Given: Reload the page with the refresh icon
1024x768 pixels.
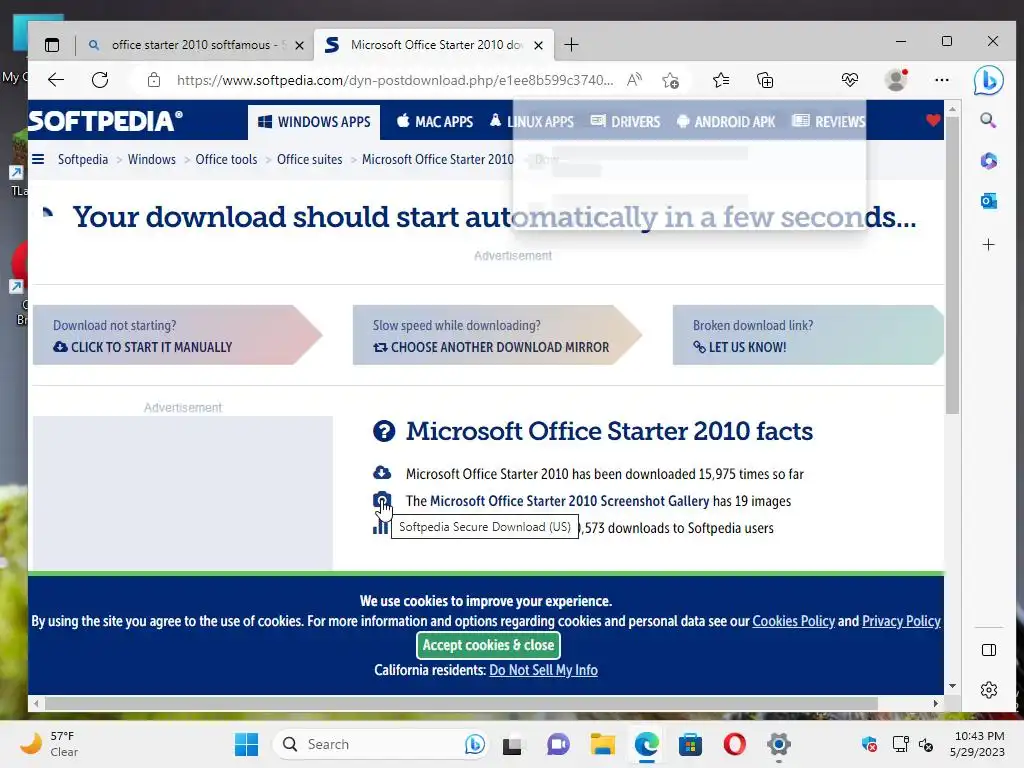Looking at the screenshot, I should [x=100, y=80].
